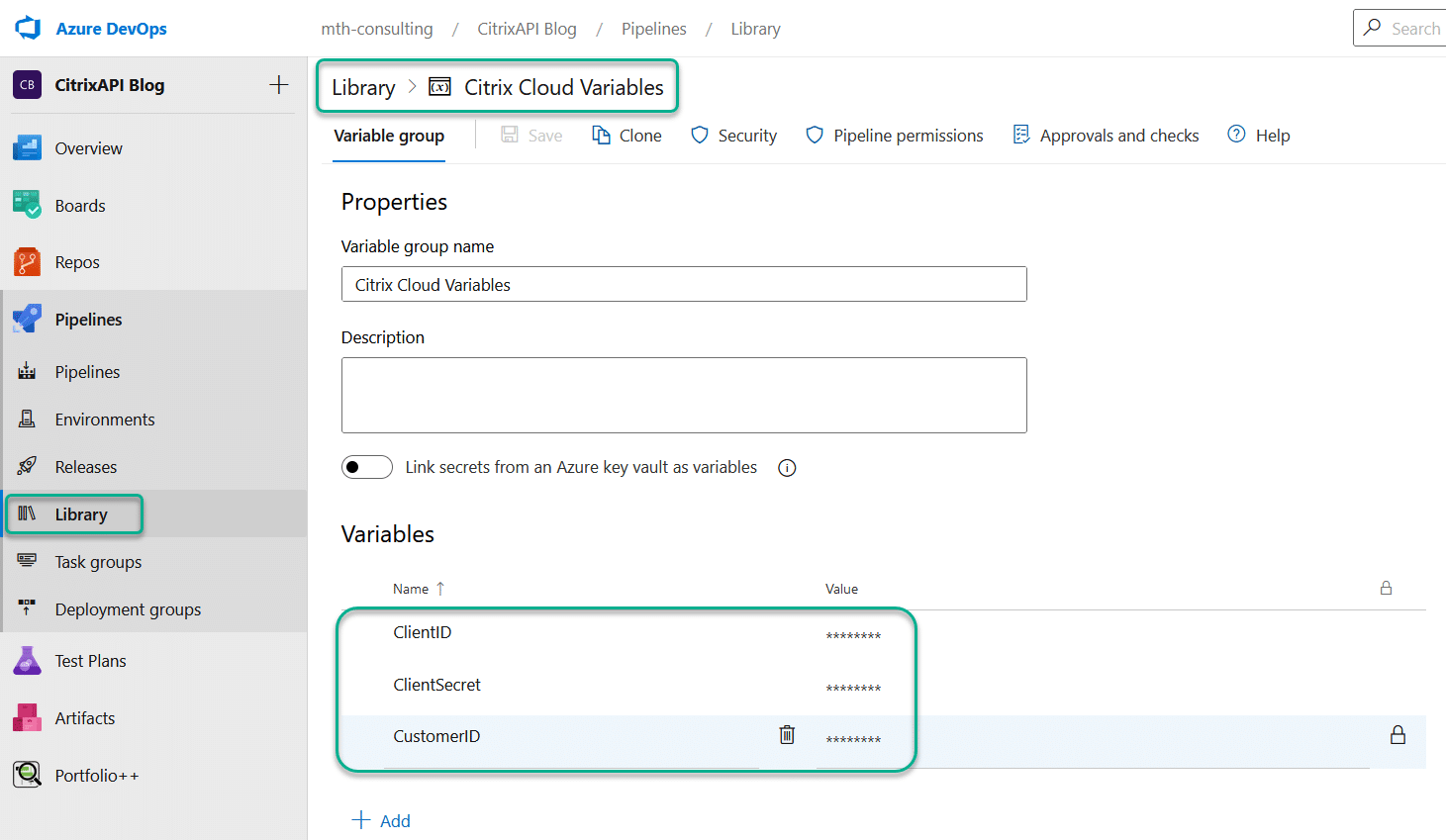Open Security settings
Screen dimensions: 1446x840
coord(733,136)
